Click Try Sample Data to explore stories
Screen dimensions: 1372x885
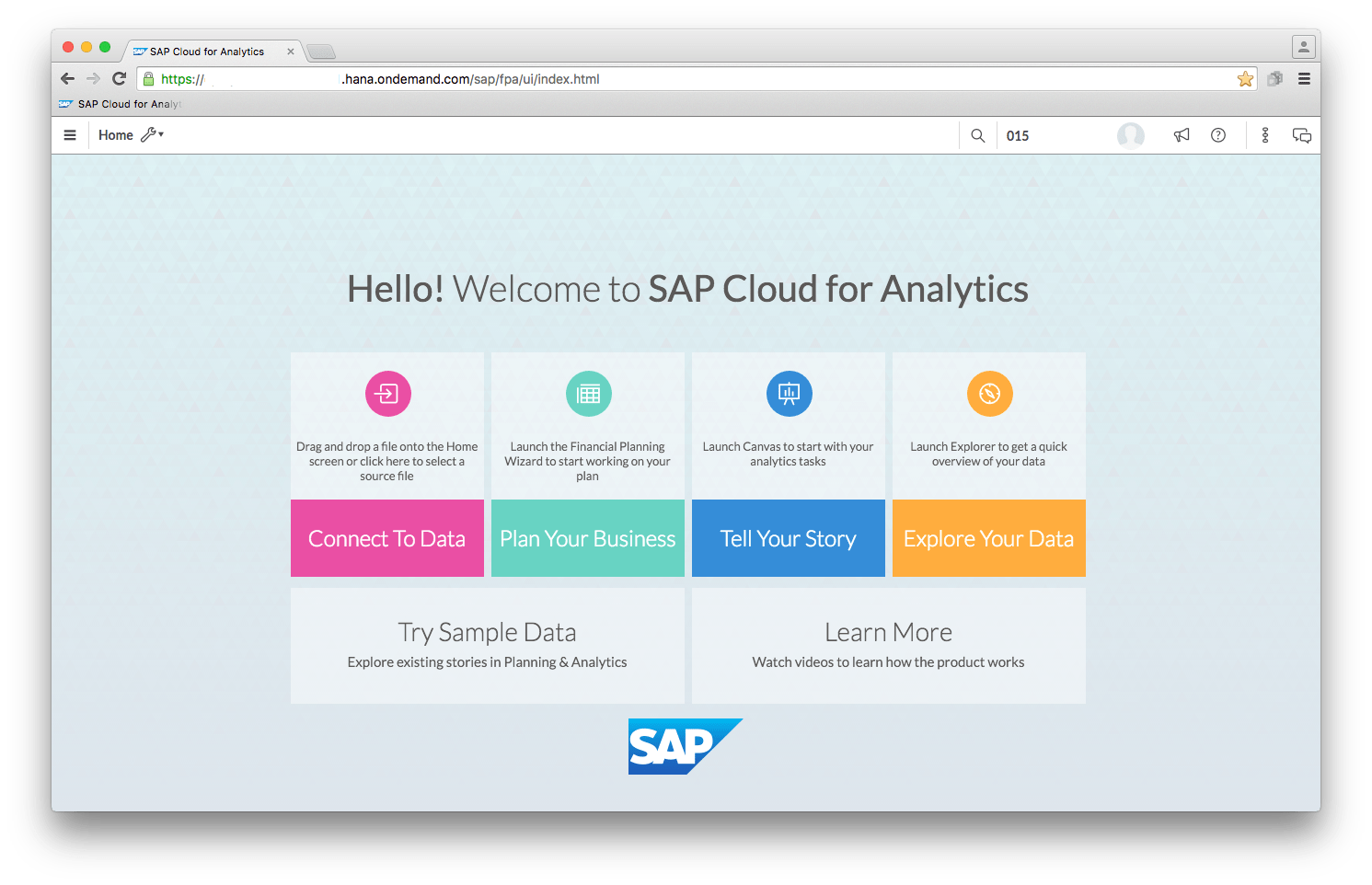(x=487, y=644)
